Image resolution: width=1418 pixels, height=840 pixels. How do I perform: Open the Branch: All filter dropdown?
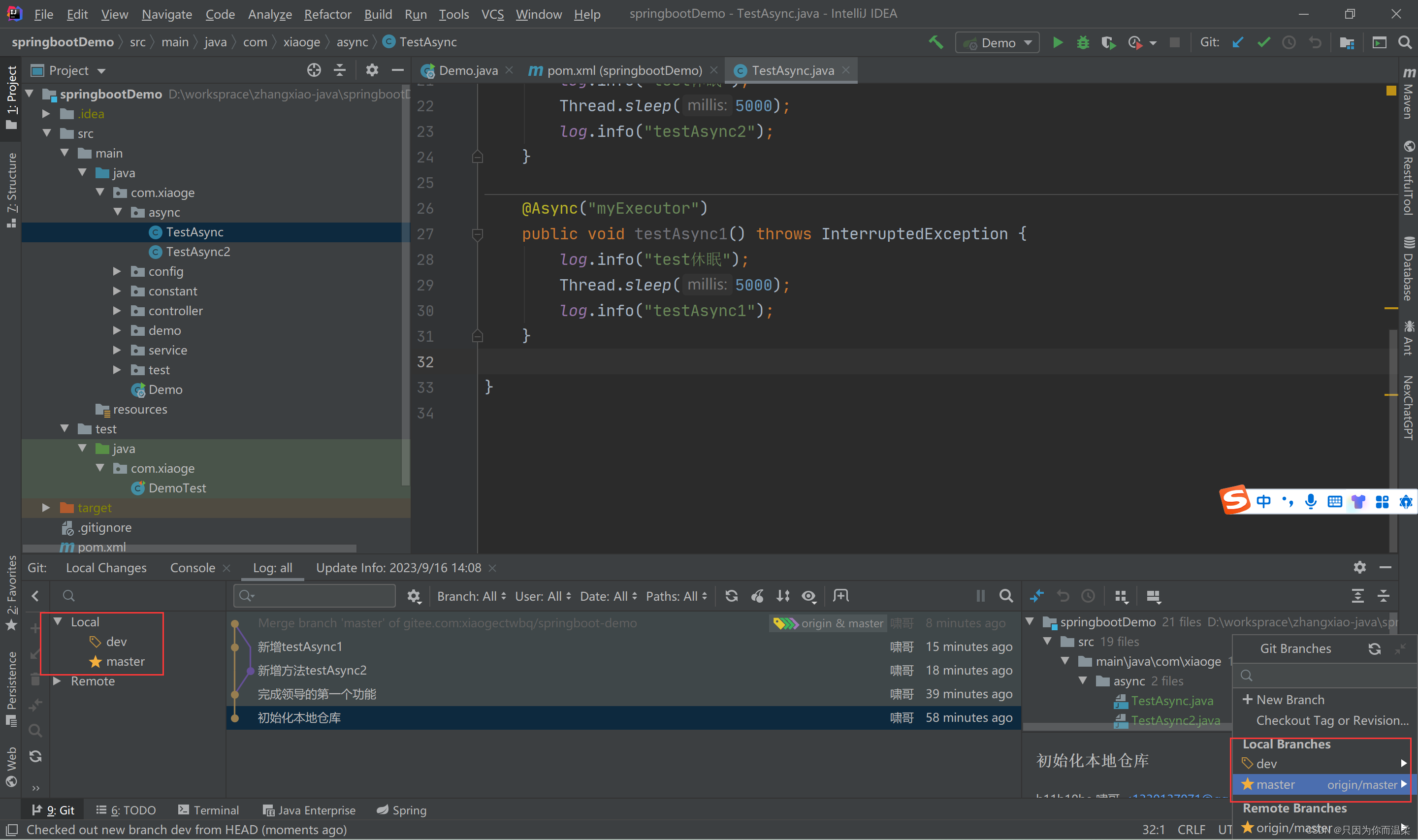[471, 596]
